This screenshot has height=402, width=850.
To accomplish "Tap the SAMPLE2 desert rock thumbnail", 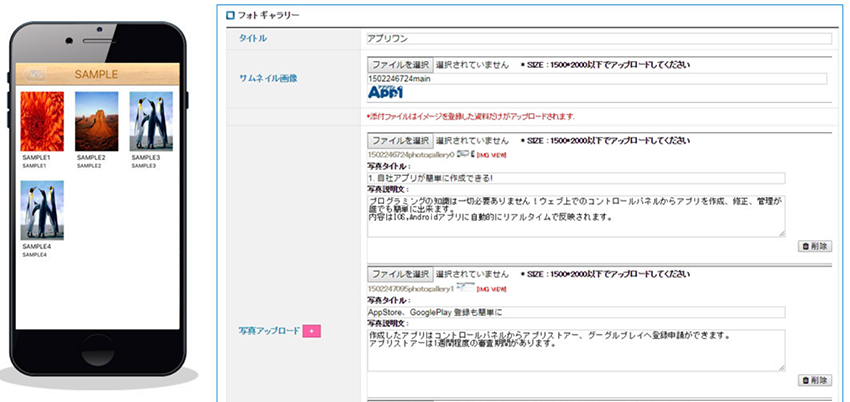I will 96,121.
